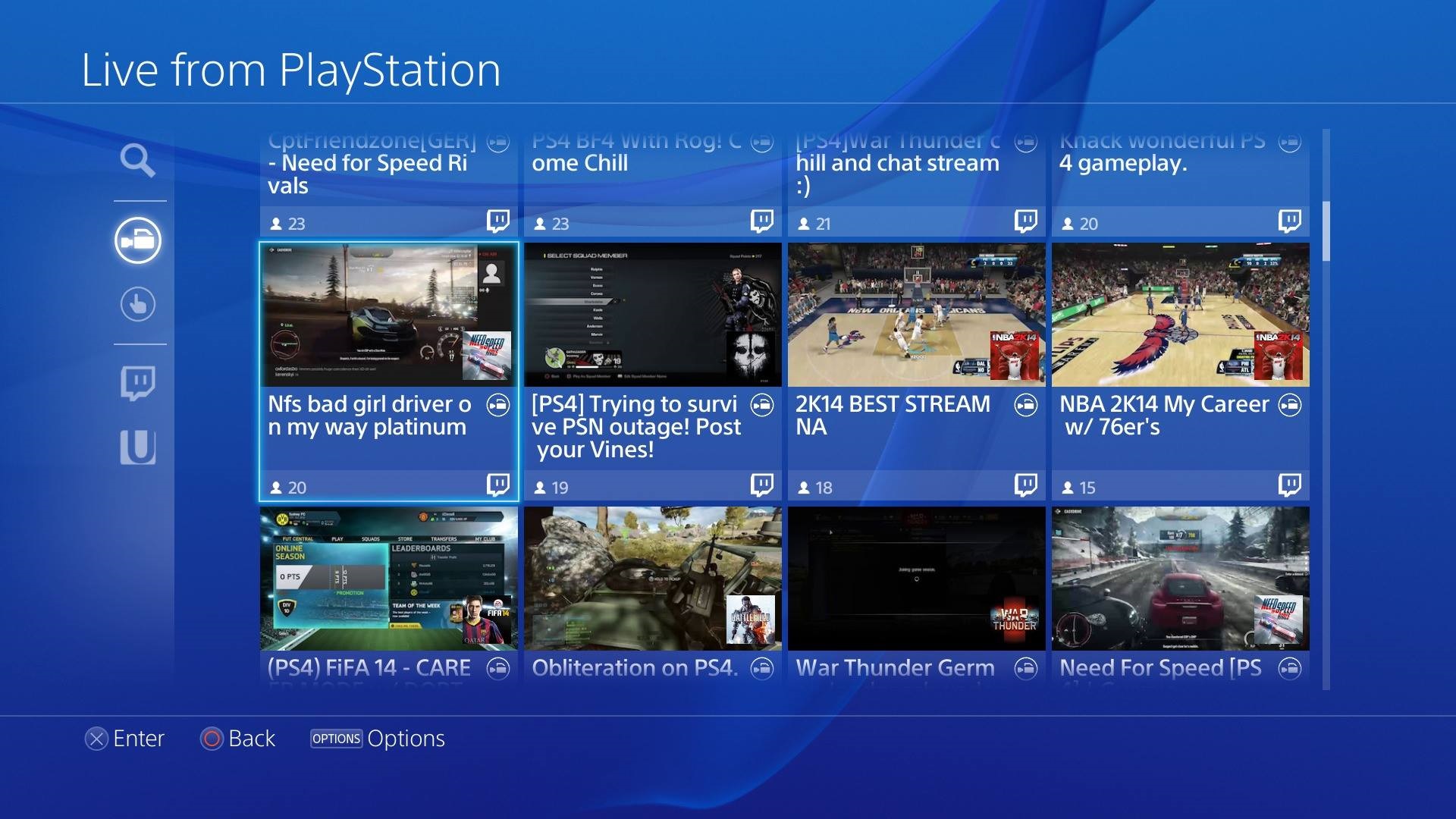Open the Twitch filter in the sidebar
This screenshot has height=819, width=1456.
[x=139, y=381]
